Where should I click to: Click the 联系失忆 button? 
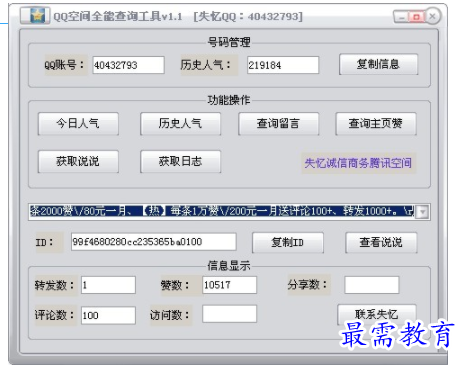[377, 314]
